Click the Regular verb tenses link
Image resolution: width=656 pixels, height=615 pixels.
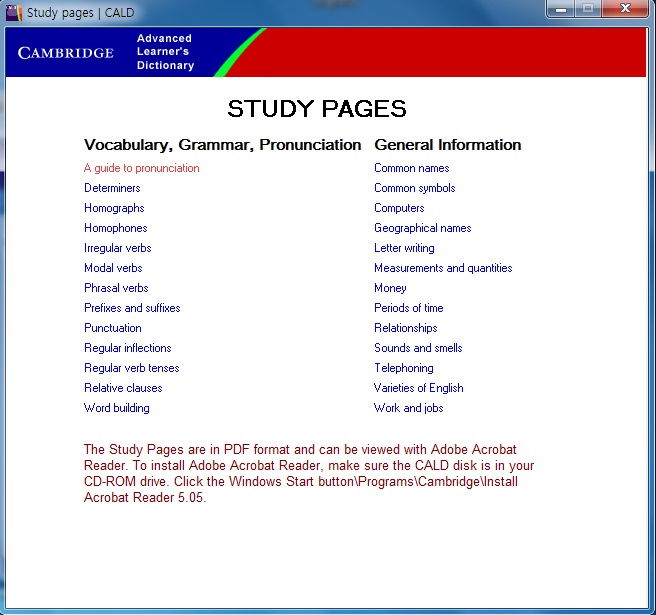[x=132, y=368]
